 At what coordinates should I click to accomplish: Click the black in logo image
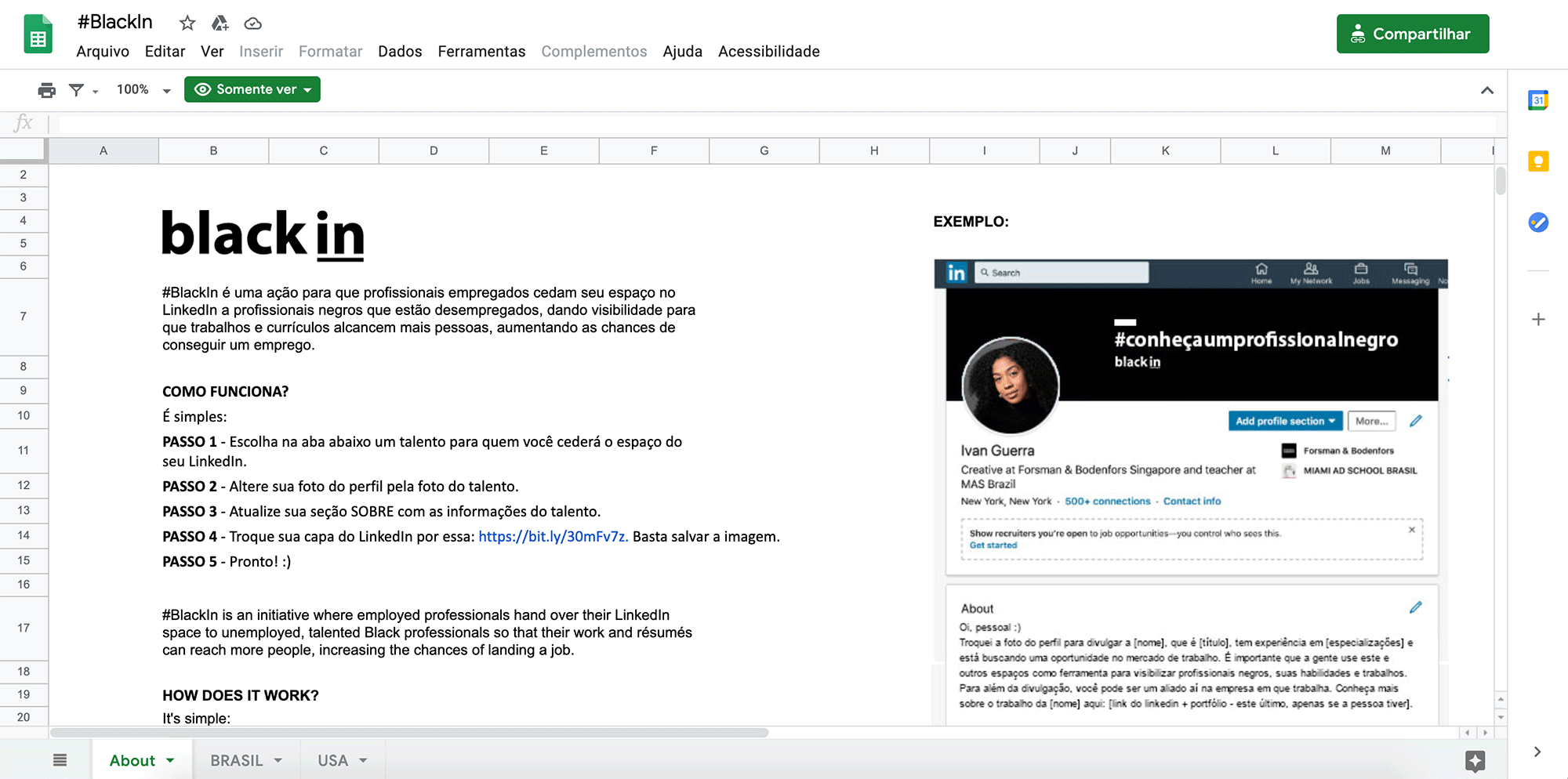click(x=263, y=234)
